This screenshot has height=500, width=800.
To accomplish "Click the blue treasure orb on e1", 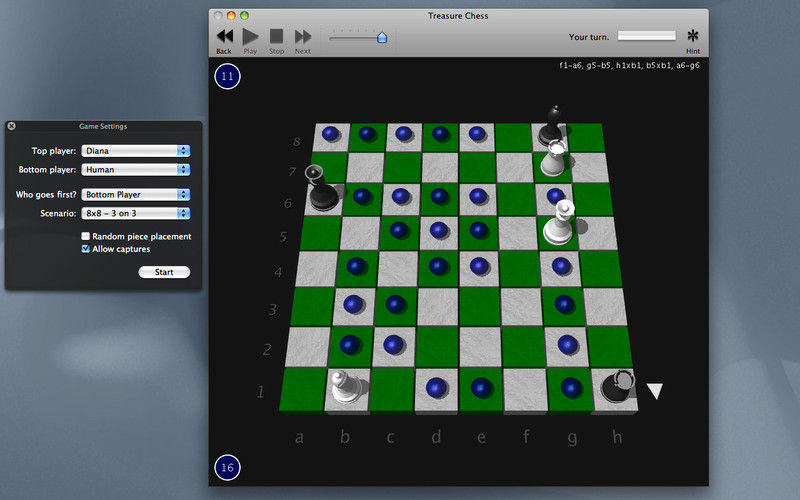I will (x=481, y=388).
